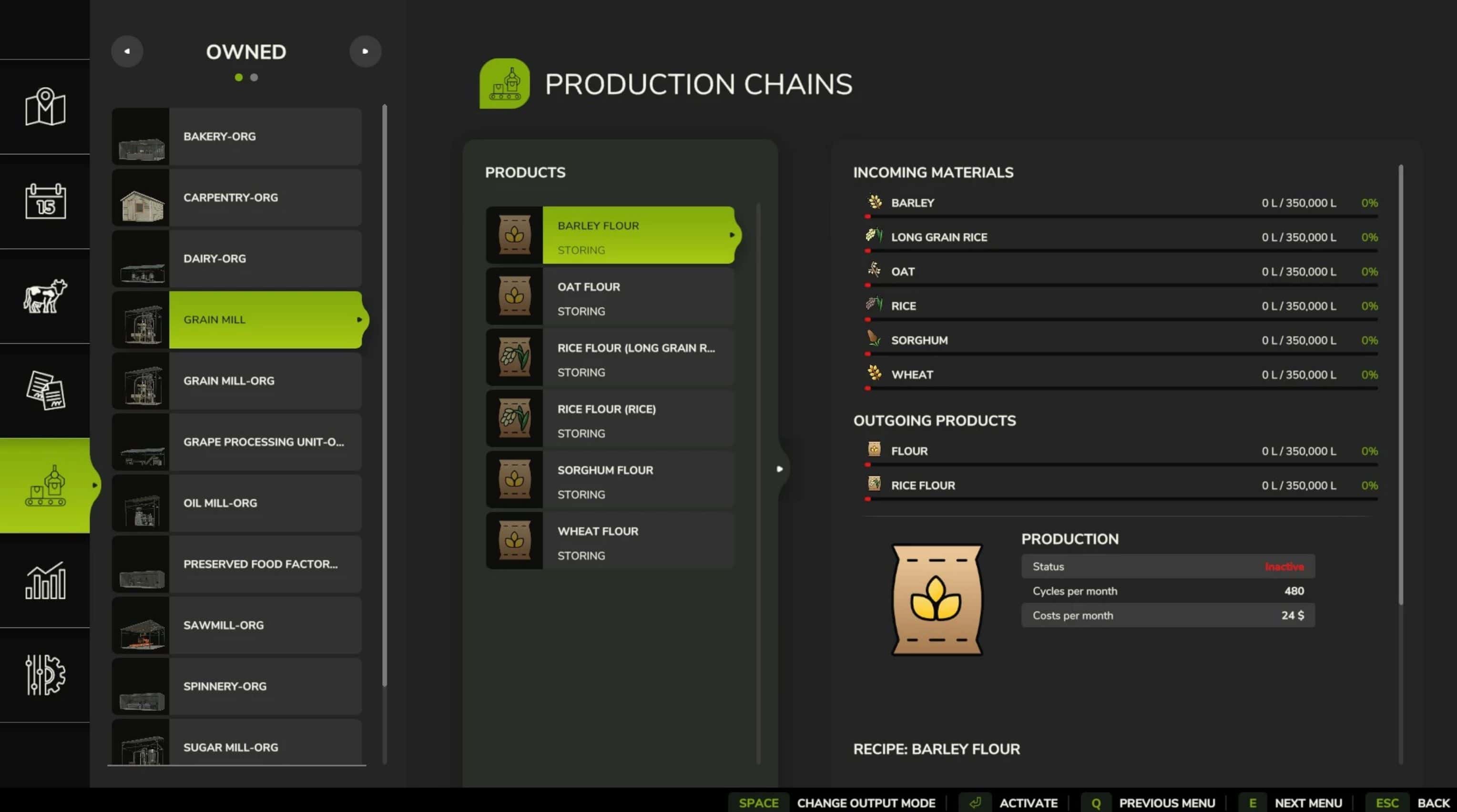This screenshot has width=1457, height=812.
Task: Expand the Barley Flour product arrow
Action: click(x=732, y=235)
